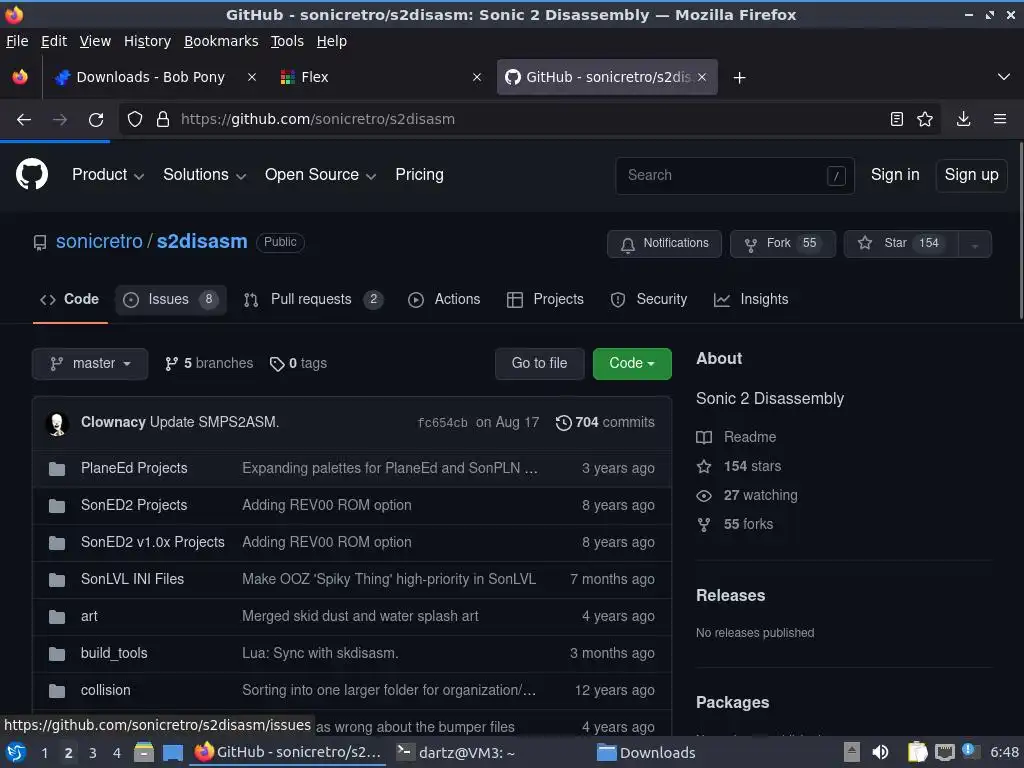The height and width of the screenshot is (768, 1024).
Task: Click the show desktop icon in taskbar
Action: coord(172,752)
